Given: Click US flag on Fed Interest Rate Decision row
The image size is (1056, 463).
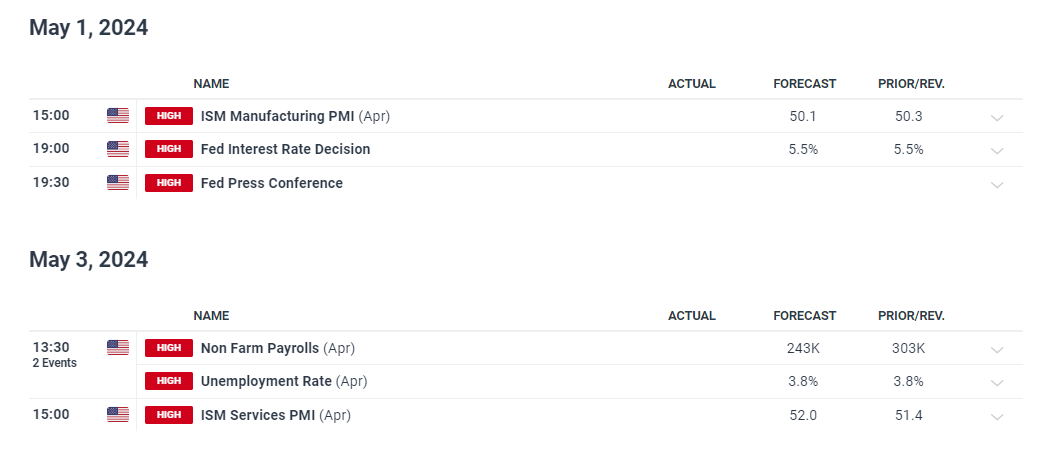Looking at the screenshot, I should coord(117,149).
